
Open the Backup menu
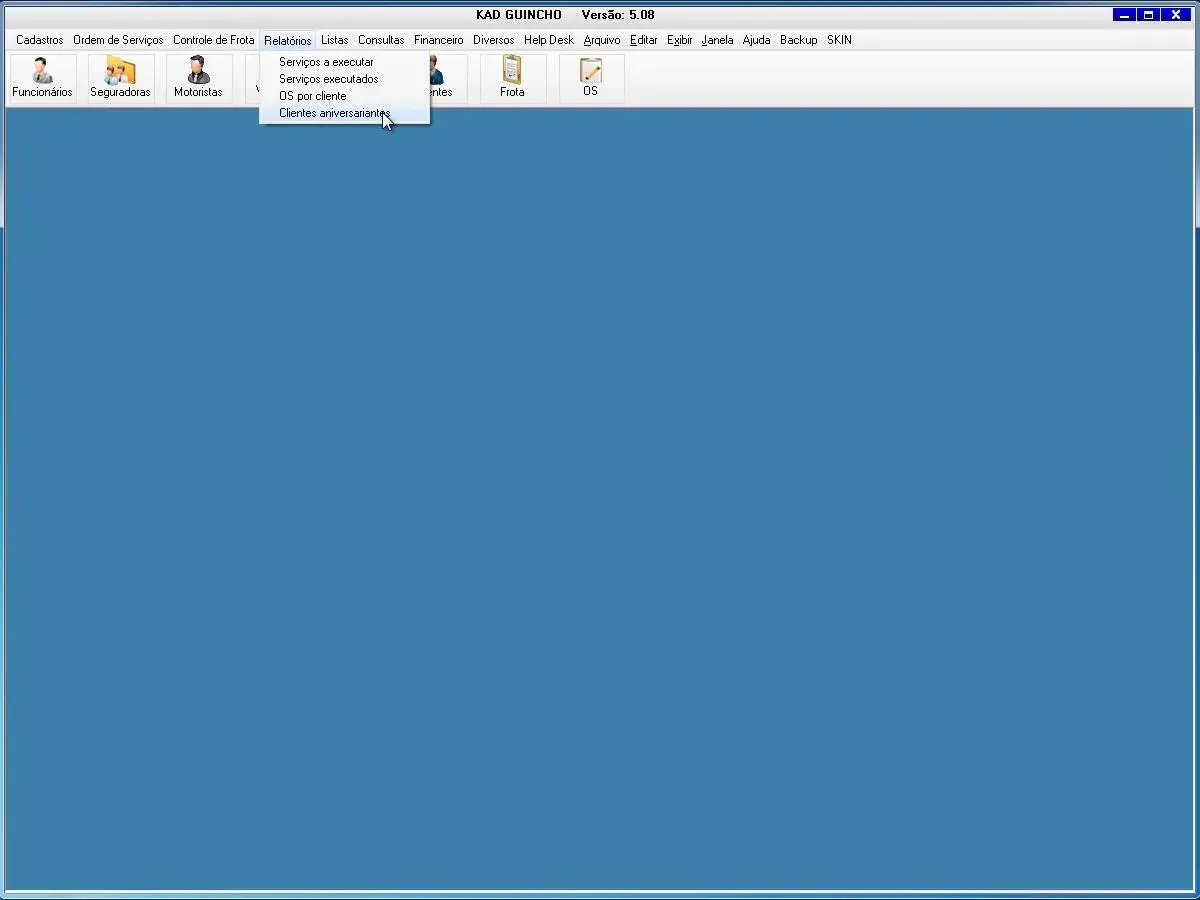[x=799, y=40]
